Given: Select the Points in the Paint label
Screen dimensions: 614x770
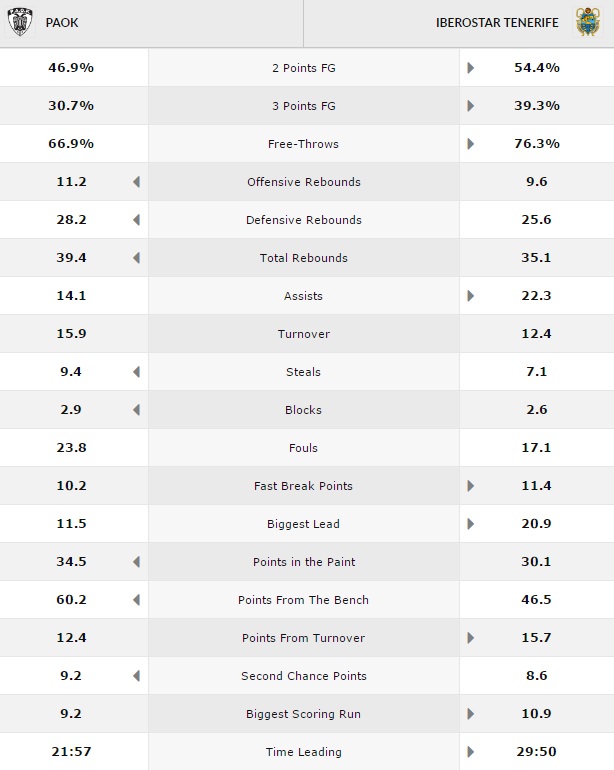Looking at the screenshot, I should pos(304,562).
